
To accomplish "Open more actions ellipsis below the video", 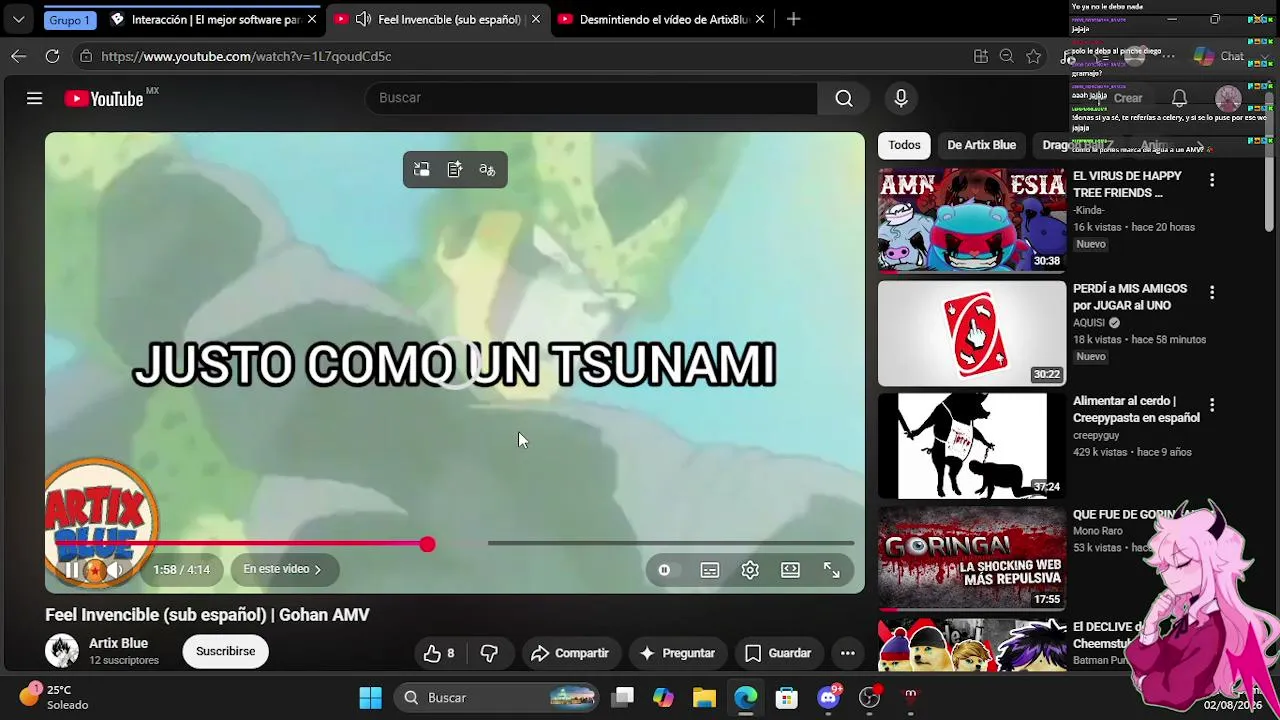I will pyautogui.click(x=847, y=653).
